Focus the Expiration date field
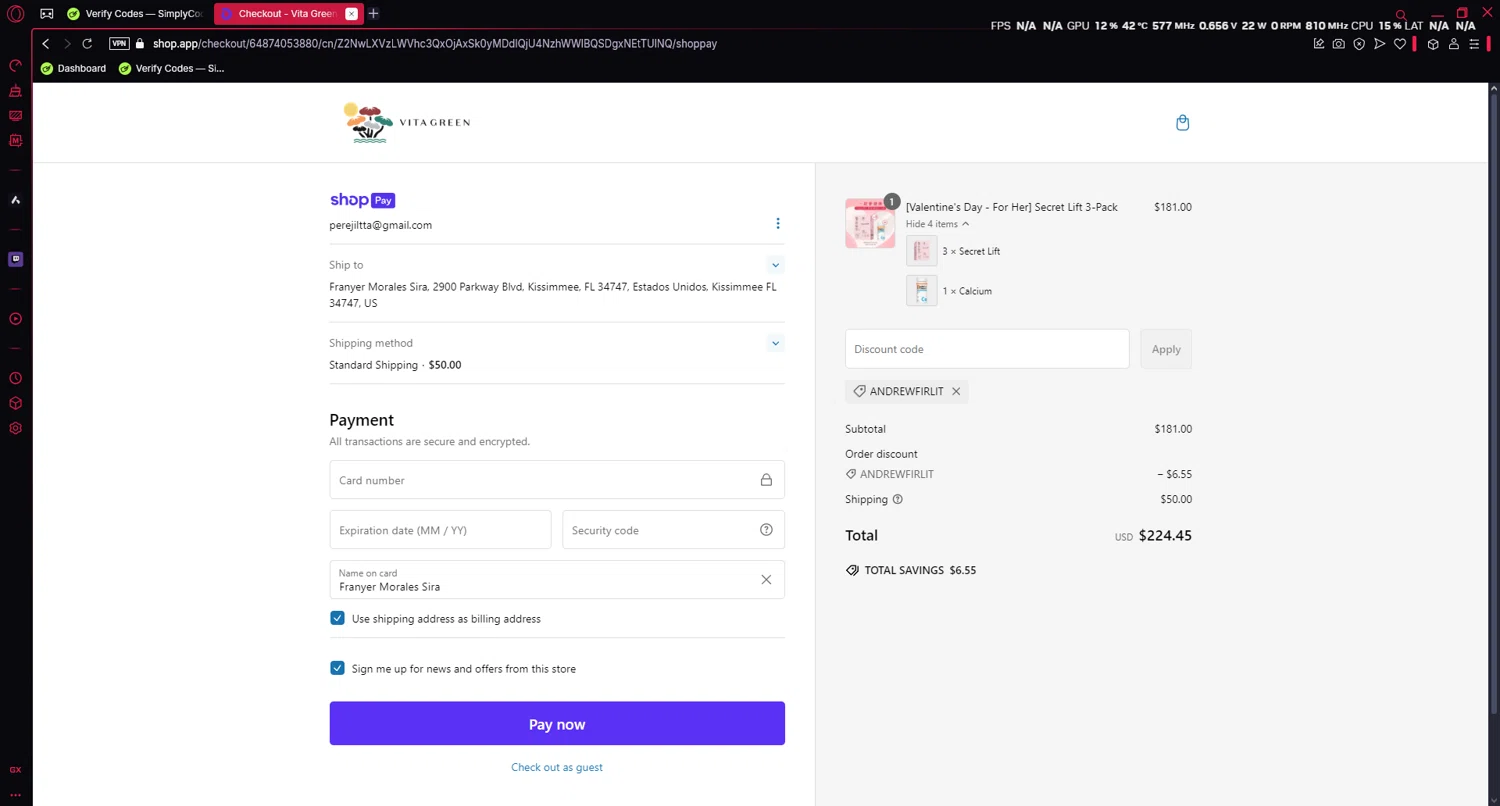1500x806 pixels. pos(440,530)
